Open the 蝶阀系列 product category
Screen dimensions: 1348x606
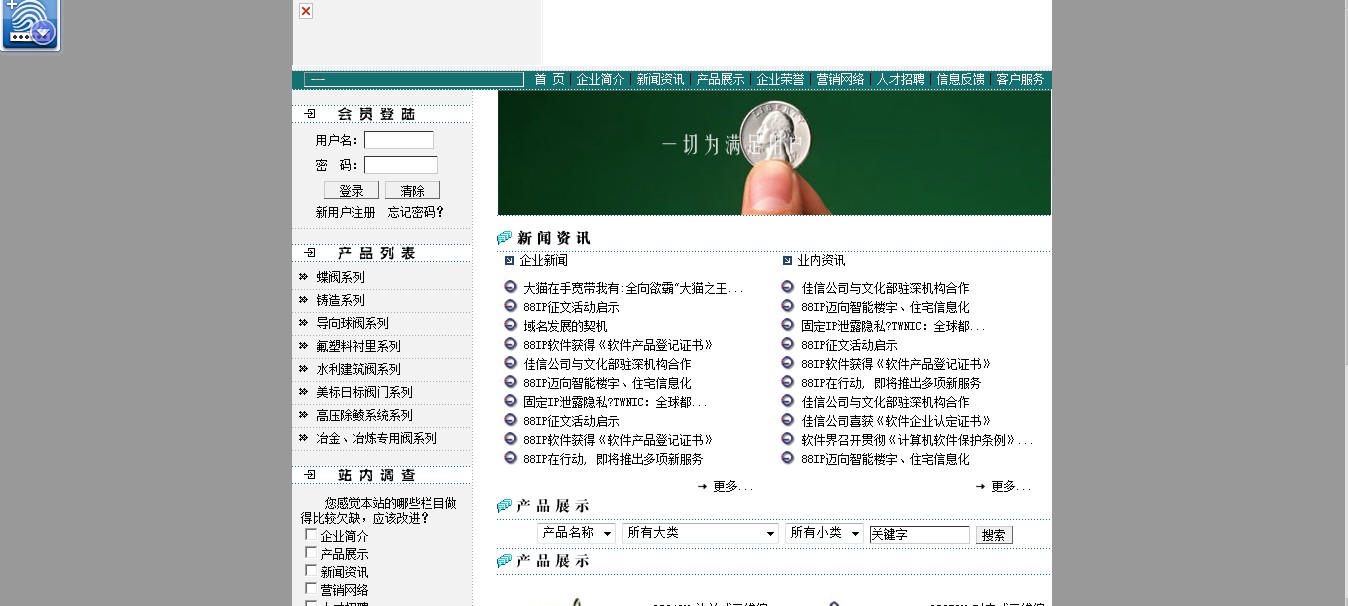[x=341, y=277]
